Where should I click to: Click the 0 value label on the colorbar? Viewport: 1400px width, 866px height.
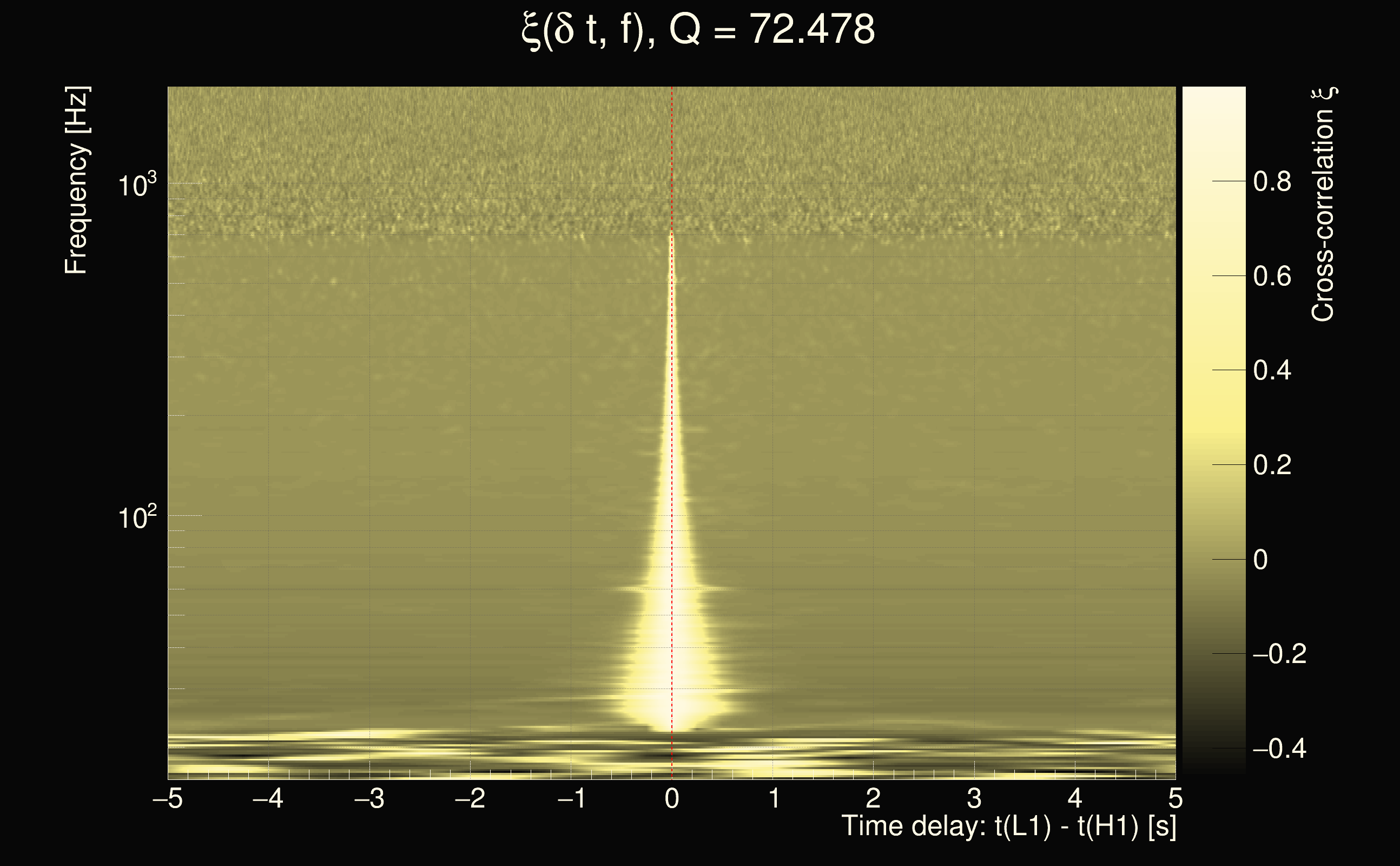pyautogui.click(x=1260, y=560)
